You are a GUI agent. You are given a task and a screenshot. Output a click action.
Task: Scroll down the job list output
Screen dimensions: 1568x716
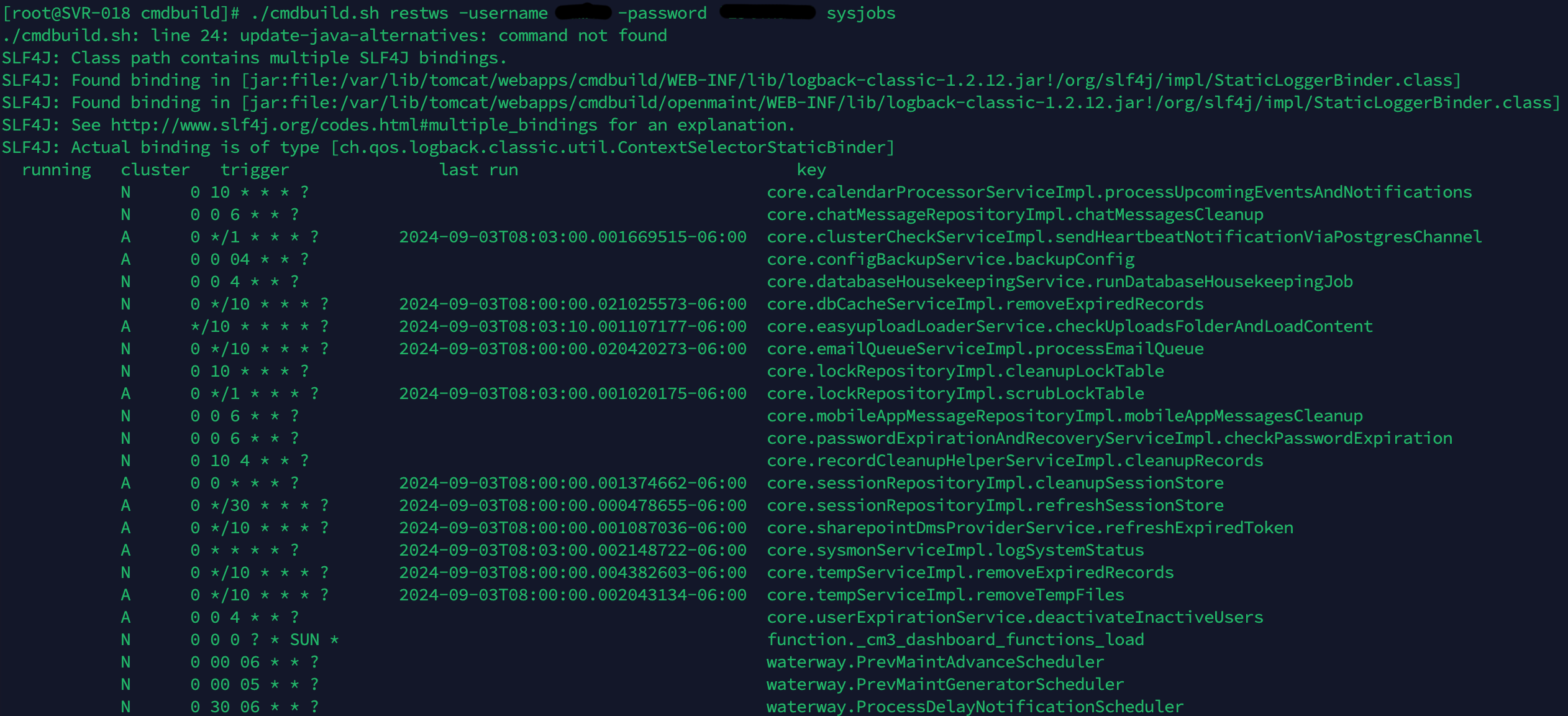point(784,450)
